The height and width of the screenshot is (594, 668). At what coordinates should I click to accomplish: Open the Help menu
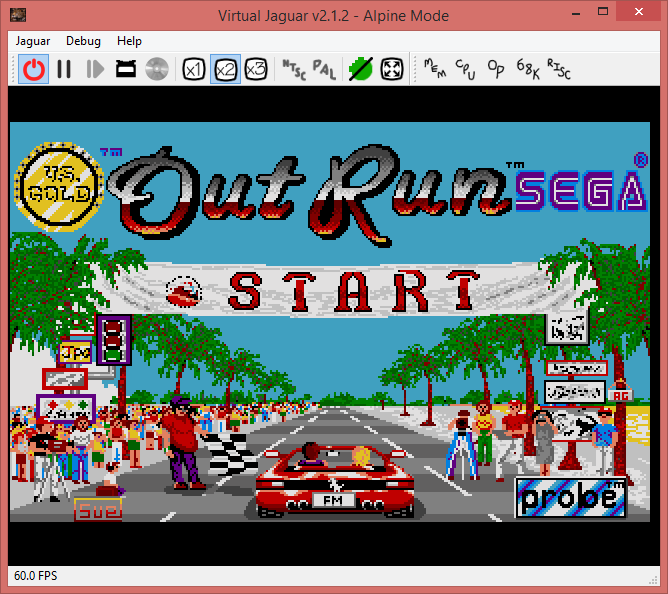point(129,41)
